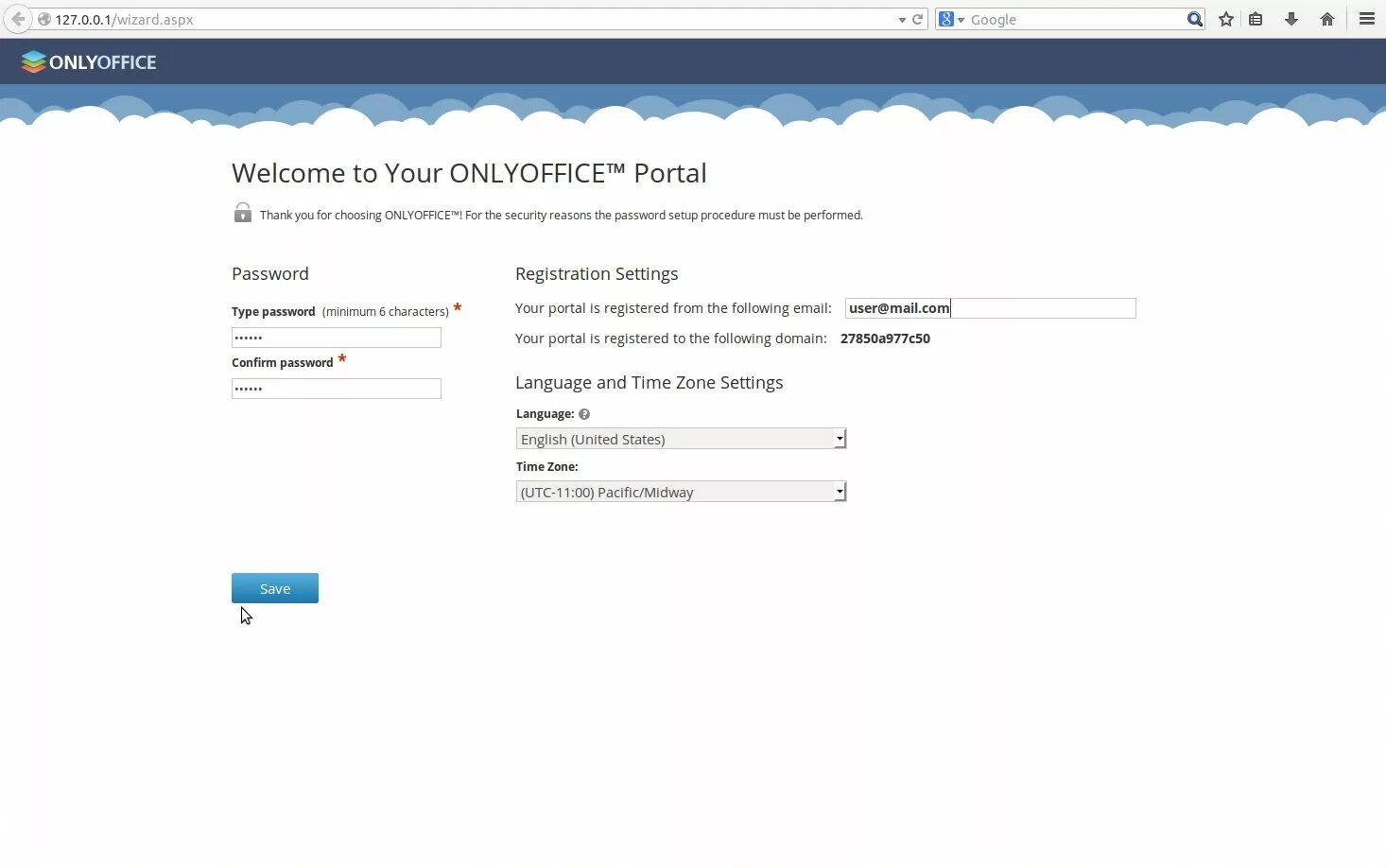Bookmark this page with the star icon
1386x868 pixels.
[1226, 19]
